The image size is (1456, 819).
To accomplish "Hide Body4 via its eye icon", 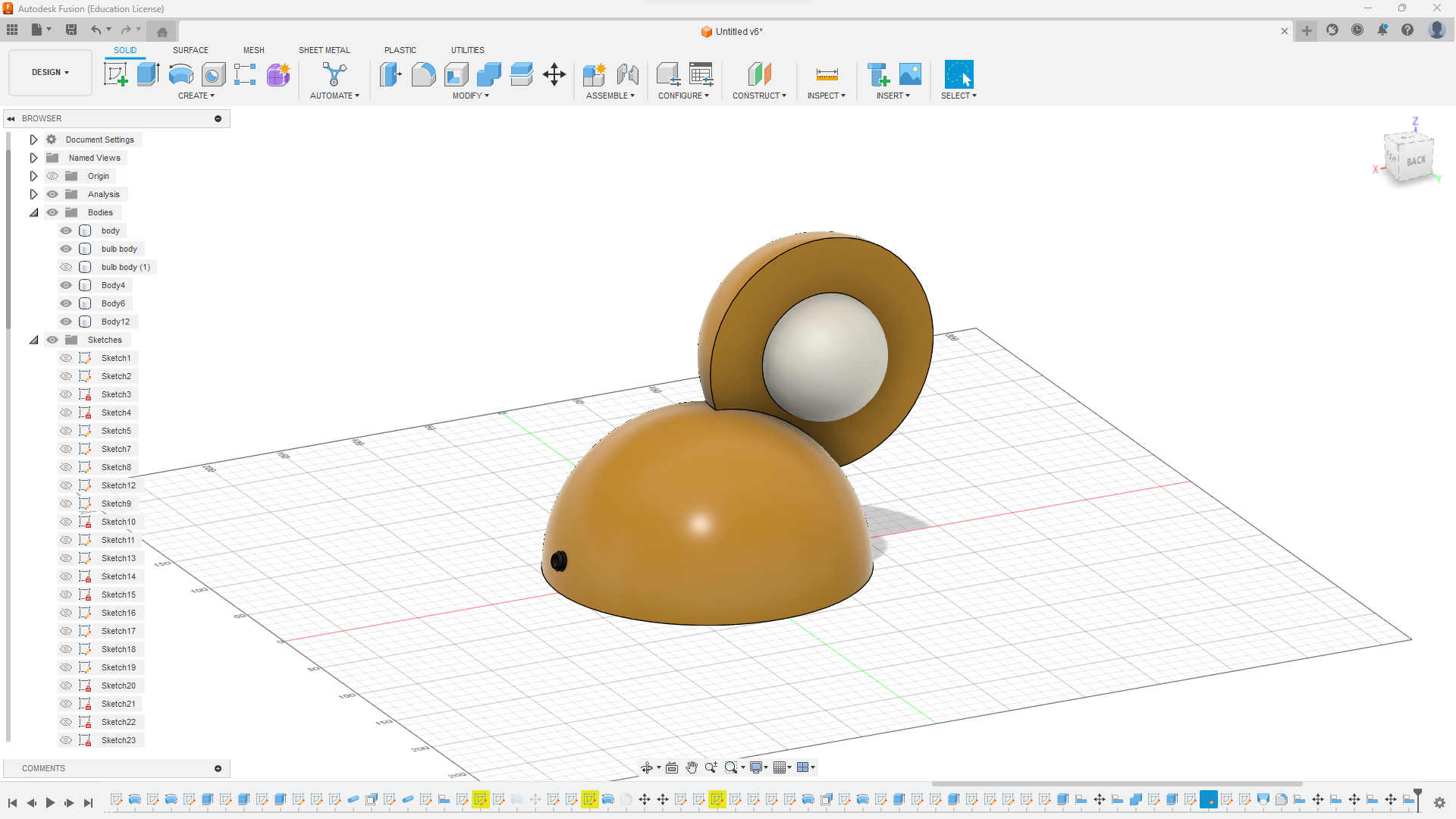I will point(66,285).
